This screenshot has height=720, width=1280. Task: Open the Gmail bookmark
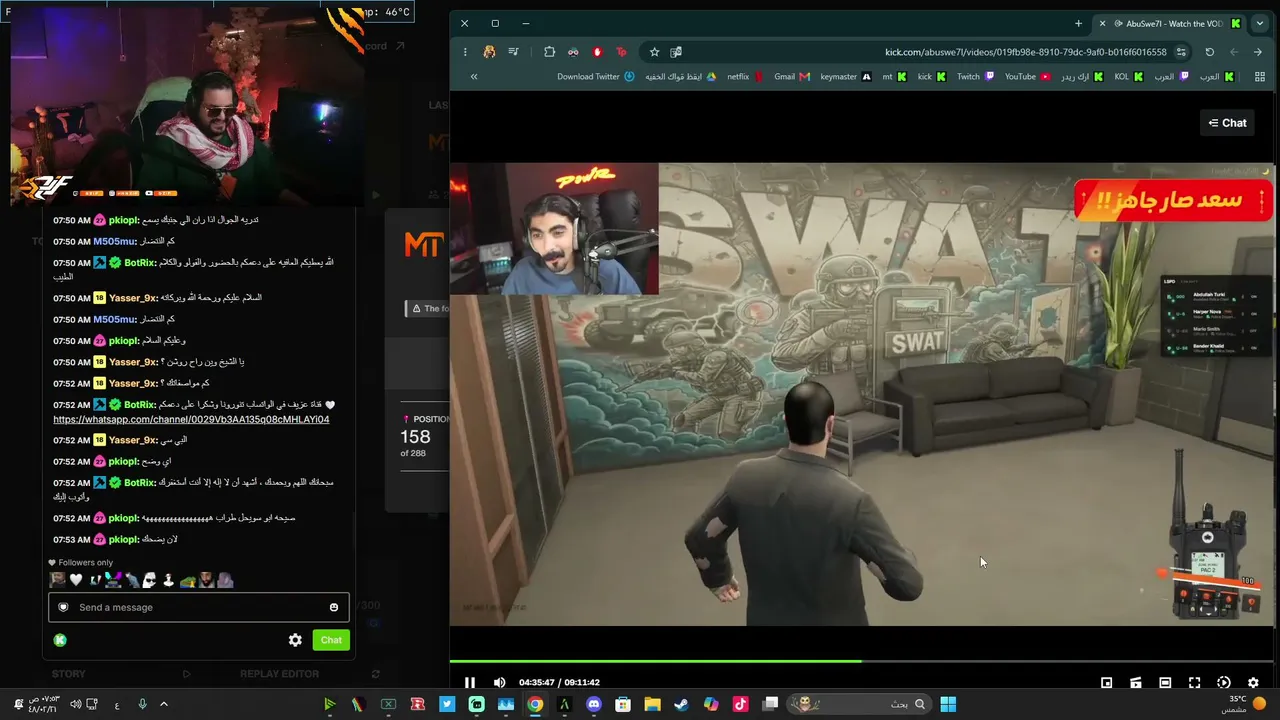tap(792, 77)
